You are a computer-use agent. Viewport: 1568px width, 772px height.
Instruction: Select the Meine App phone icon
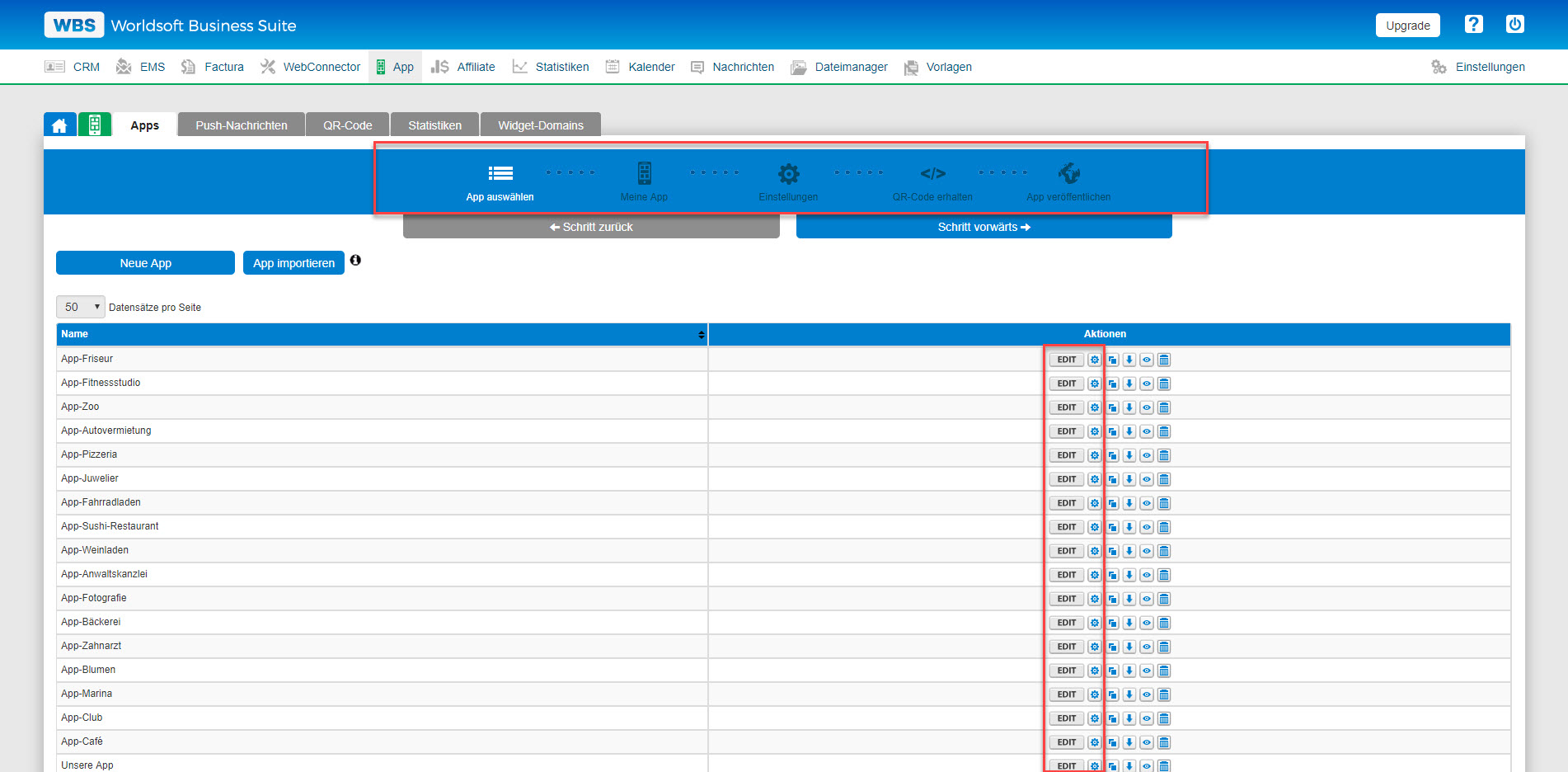pyautogui.click(x=644, y=173)
